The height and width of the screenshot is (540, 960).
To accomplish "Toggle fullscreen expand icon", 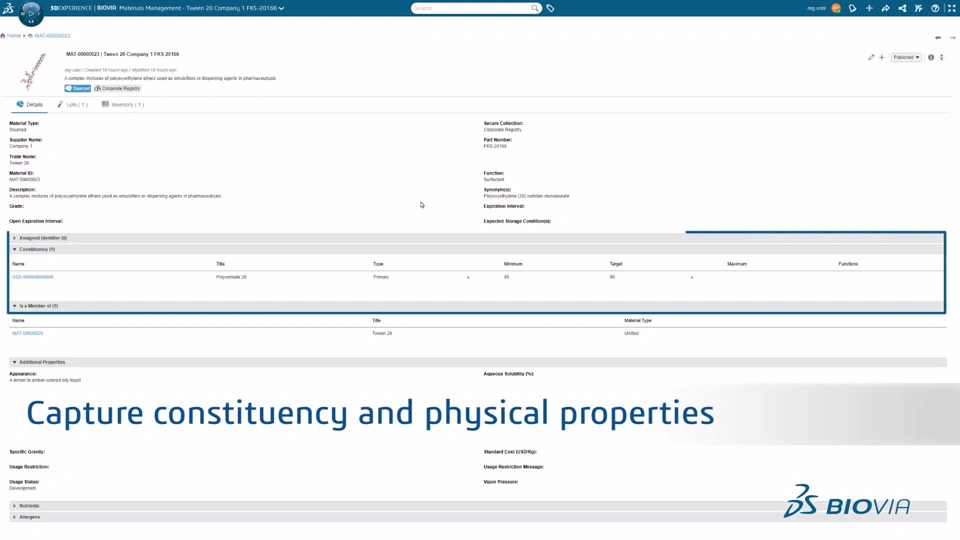I will pyautogui.click(x=951, y=8).
